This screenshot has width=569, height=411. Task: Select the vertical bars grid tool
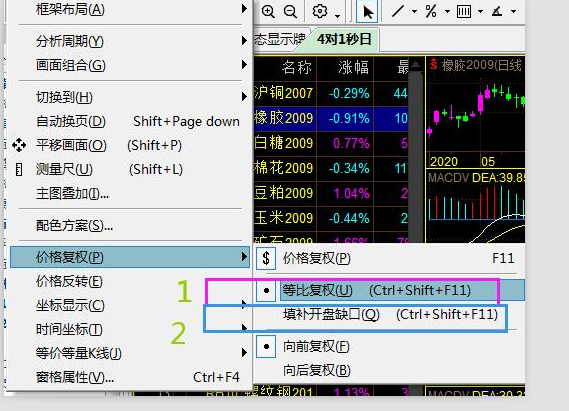click(x=464, y=12)
